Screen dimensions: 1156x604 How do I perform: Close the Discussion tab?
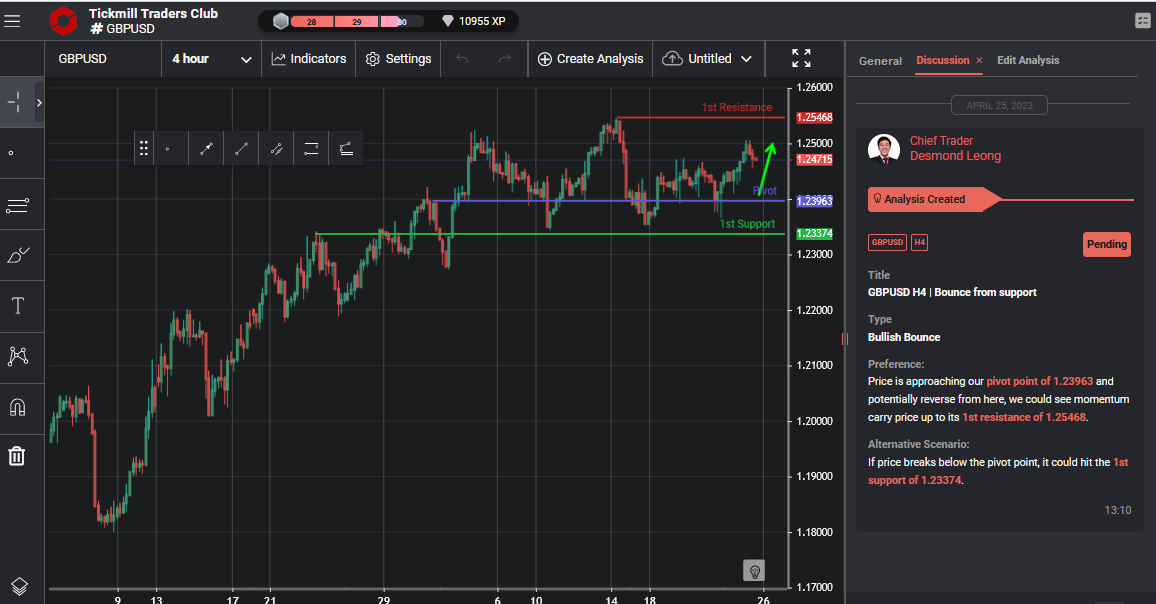pyautogui.click(x=979, y=60)
